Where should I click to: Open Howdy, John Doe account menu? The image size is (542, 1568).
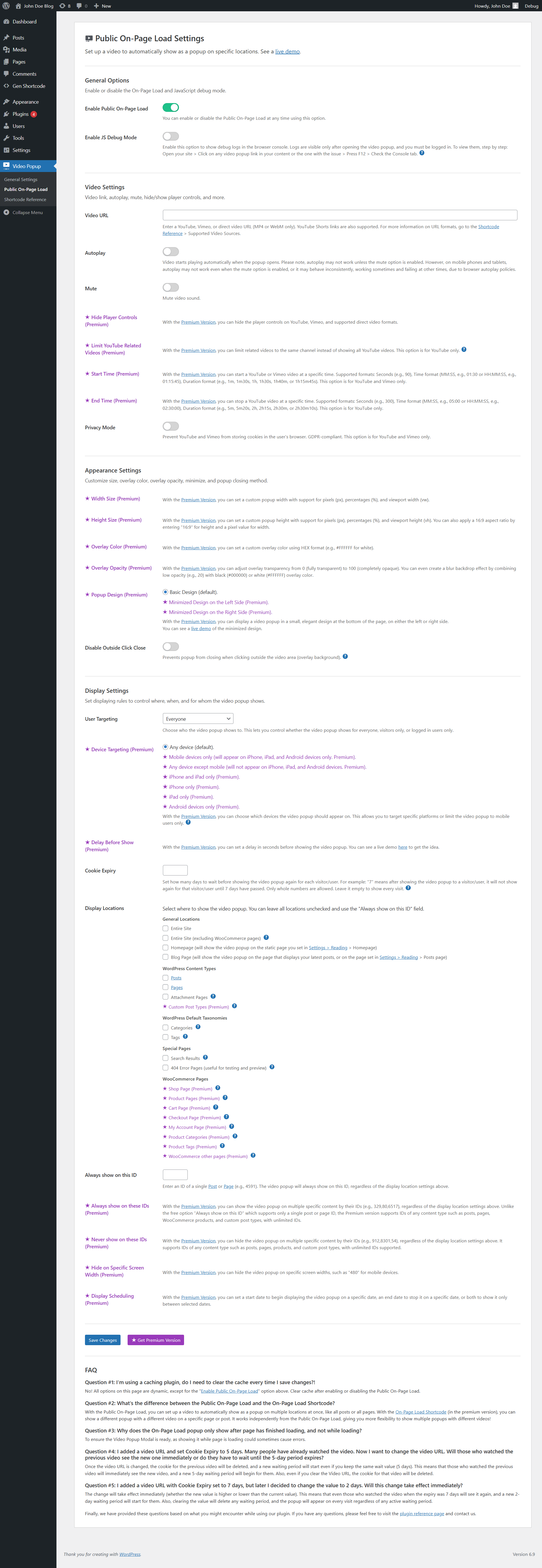[x=496, y=6]
